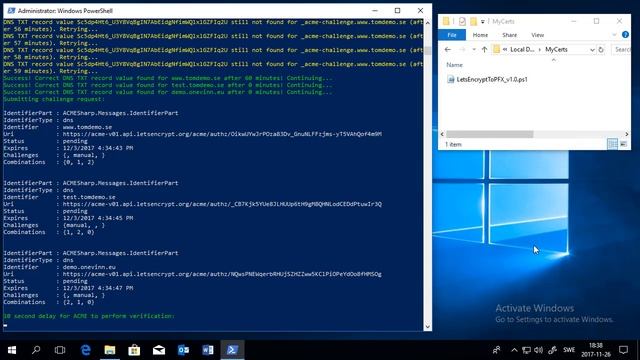The height and width of the screenshot is (360, 640).
Task: Open network status tray icon
Action: coord(527,350)
